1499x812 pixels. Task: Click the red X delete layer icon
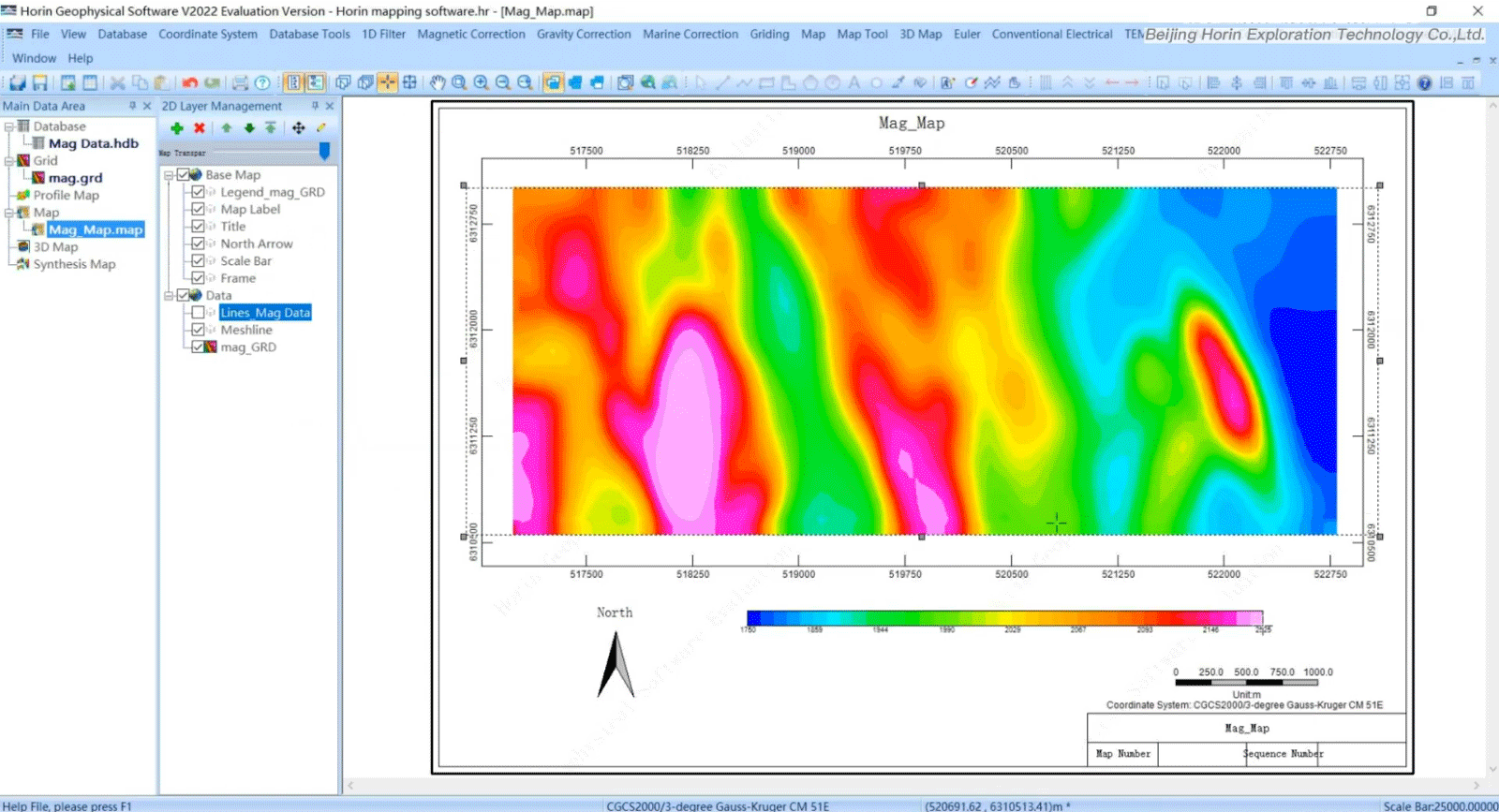pos(200,128)
